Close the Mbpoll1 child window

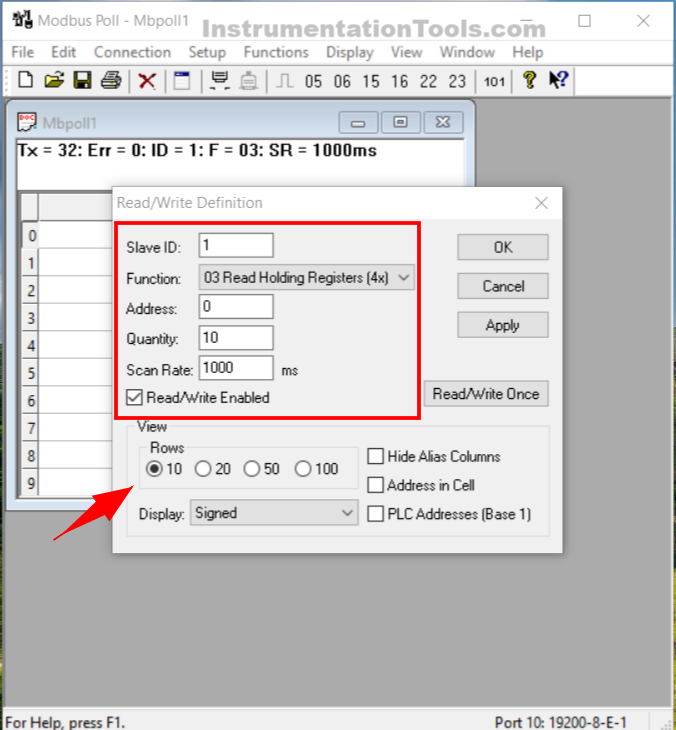pyautogui.click(x=443, y=122)
